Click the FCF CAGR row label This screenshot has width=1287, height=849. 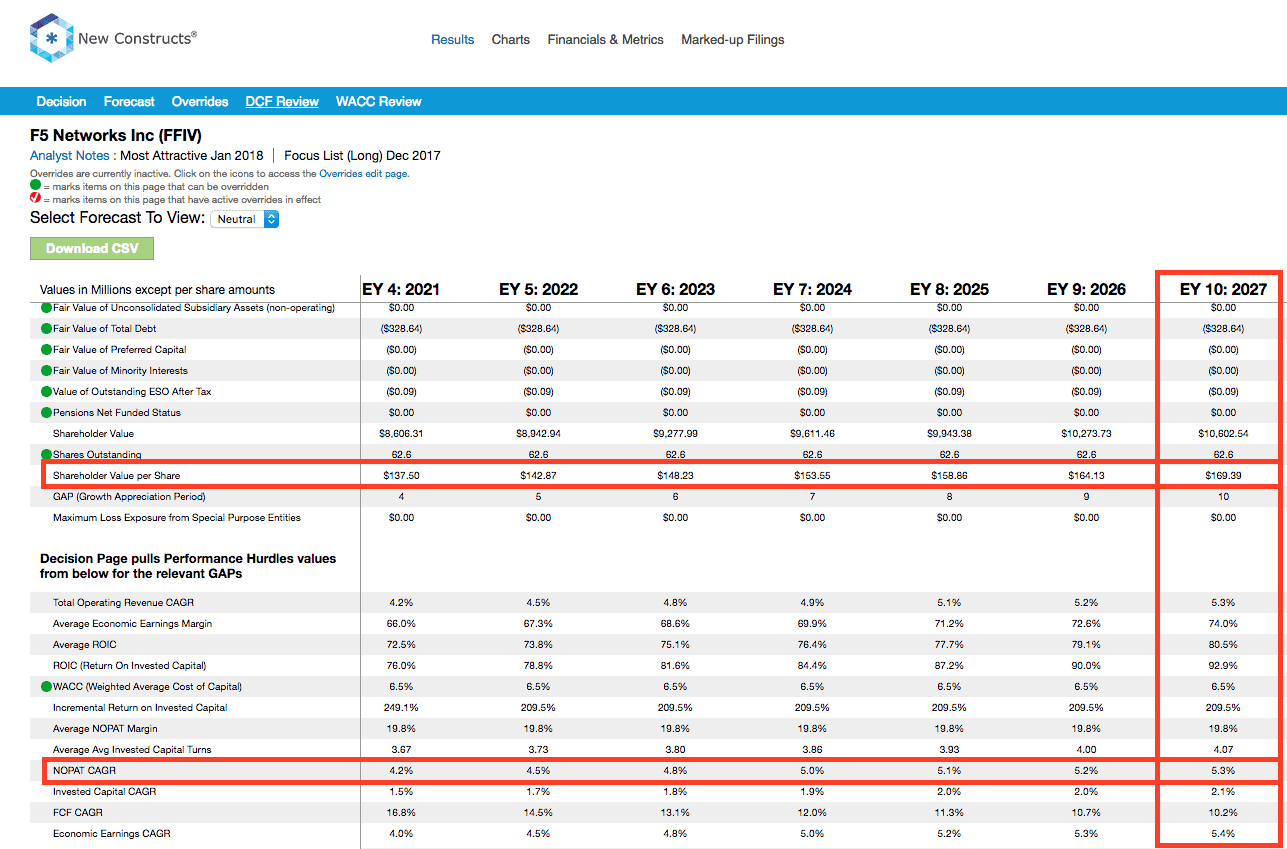click(78, 812)
